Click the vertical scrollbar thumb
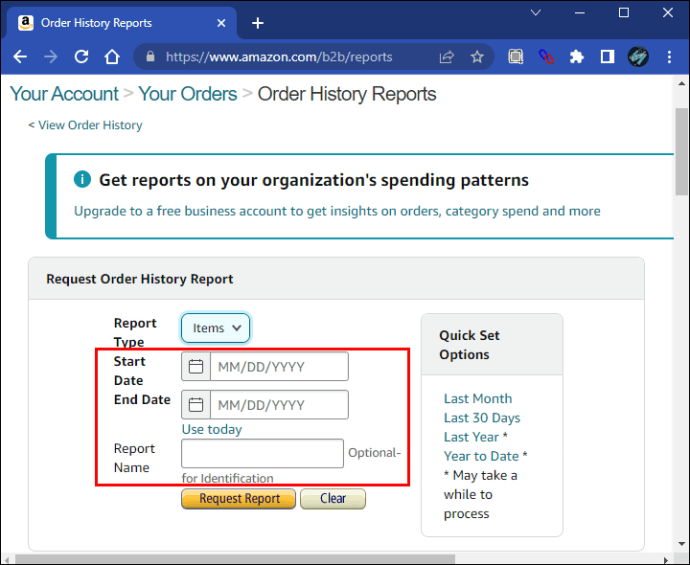The height and width of the screenshot is (565, 690). coord(682,151)
